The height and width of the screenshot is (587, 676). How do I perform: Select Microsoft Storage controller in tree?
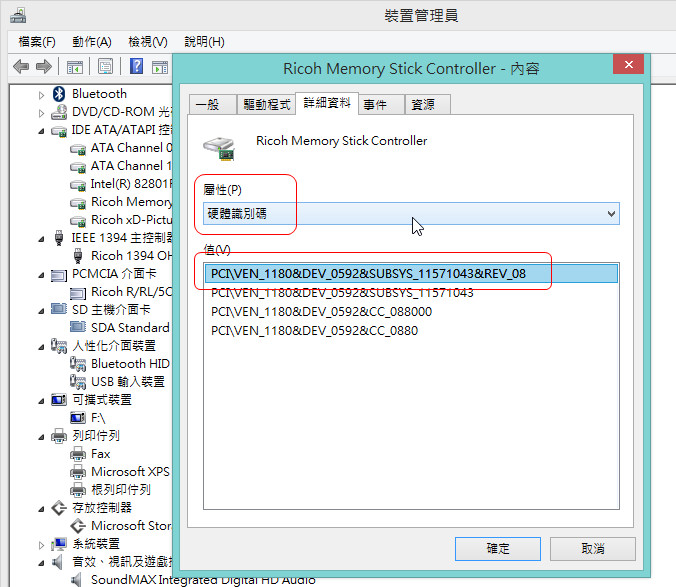pos(131,526)
